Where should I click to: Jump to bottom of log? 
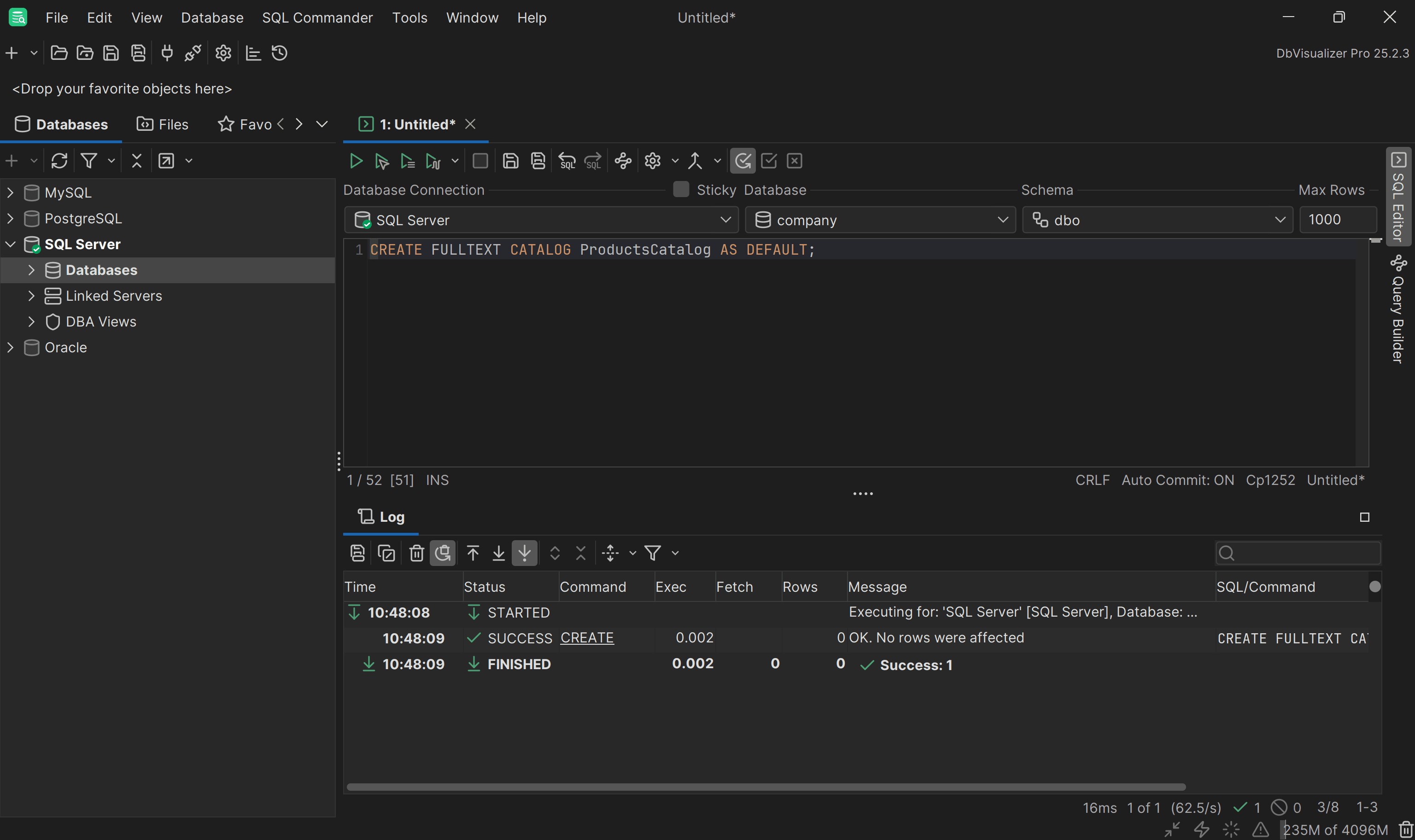click(499, 553)
